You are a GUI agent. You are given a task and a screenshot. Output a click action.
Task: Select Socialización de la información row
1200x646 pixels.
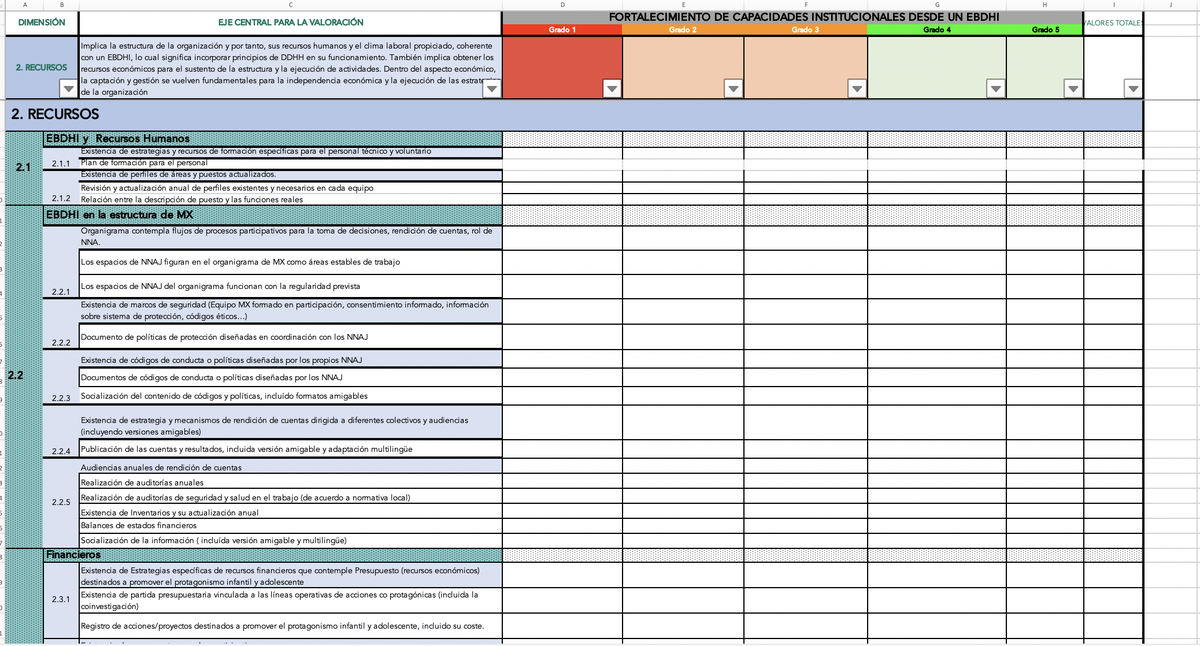[x=290, y=540]
